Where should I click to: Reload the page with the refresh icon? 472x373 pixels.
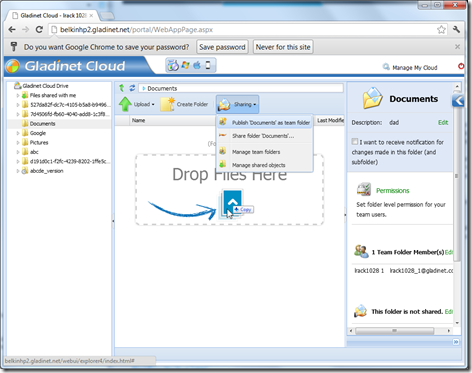(x=39, y=30)
